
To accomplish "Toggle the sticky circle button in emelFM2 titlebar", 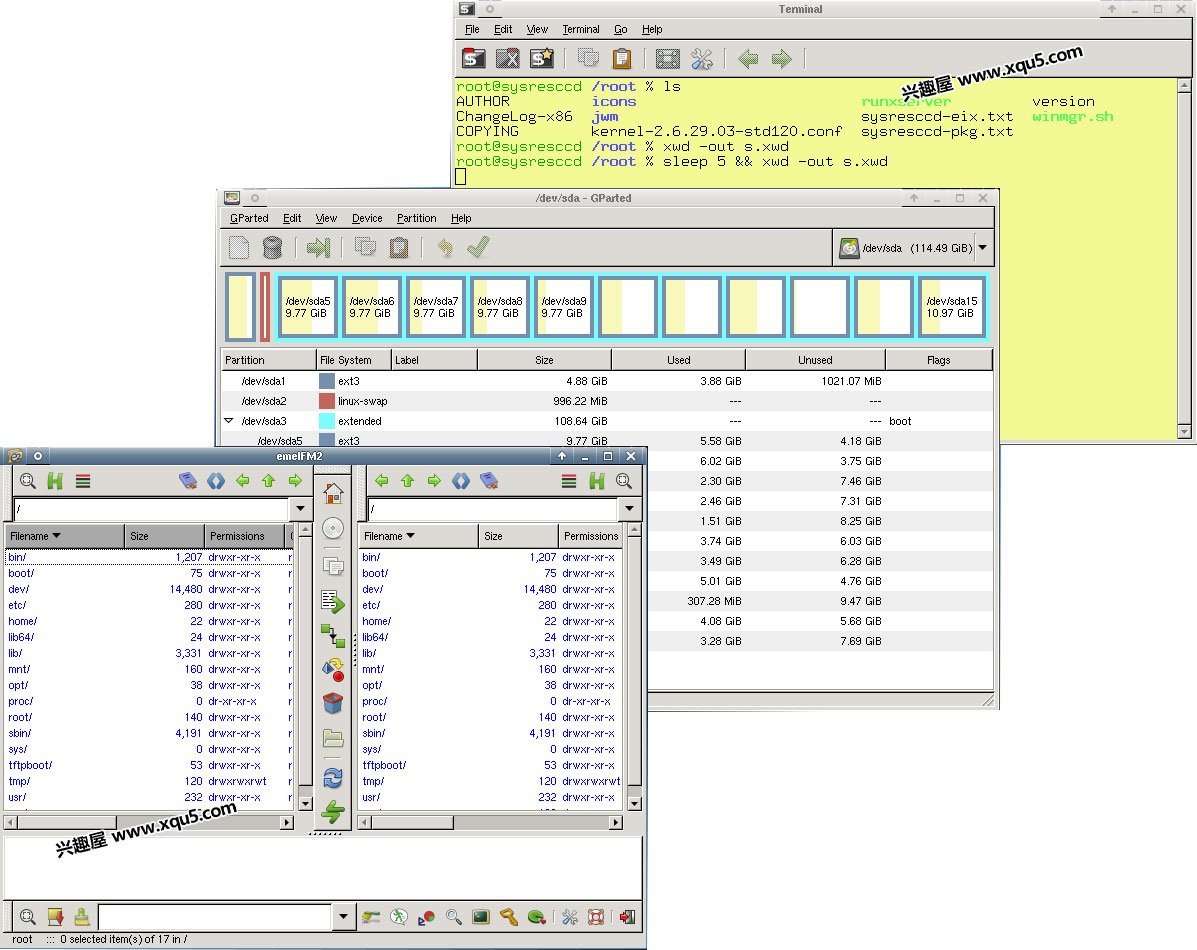I will [37, 456].
